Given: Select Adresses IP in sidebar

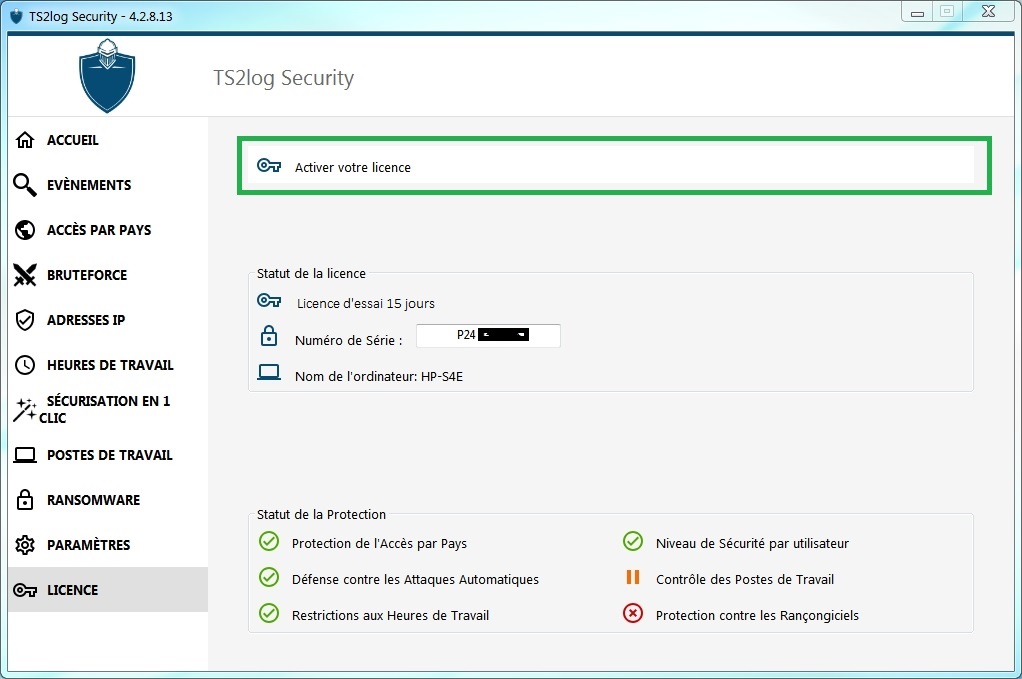Looking at the screenshot, I should pos(108,320).
